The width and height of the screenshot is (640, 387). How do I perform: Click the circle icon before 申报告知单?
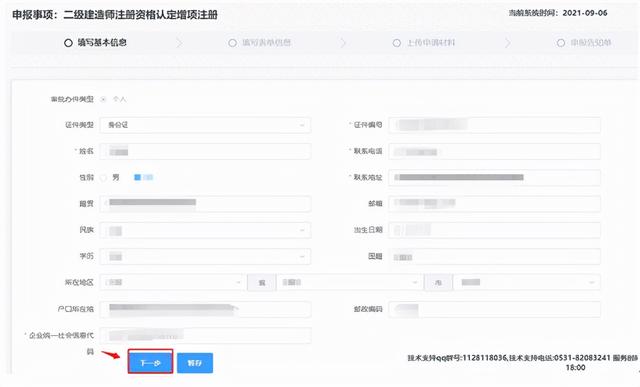point(561,43)
